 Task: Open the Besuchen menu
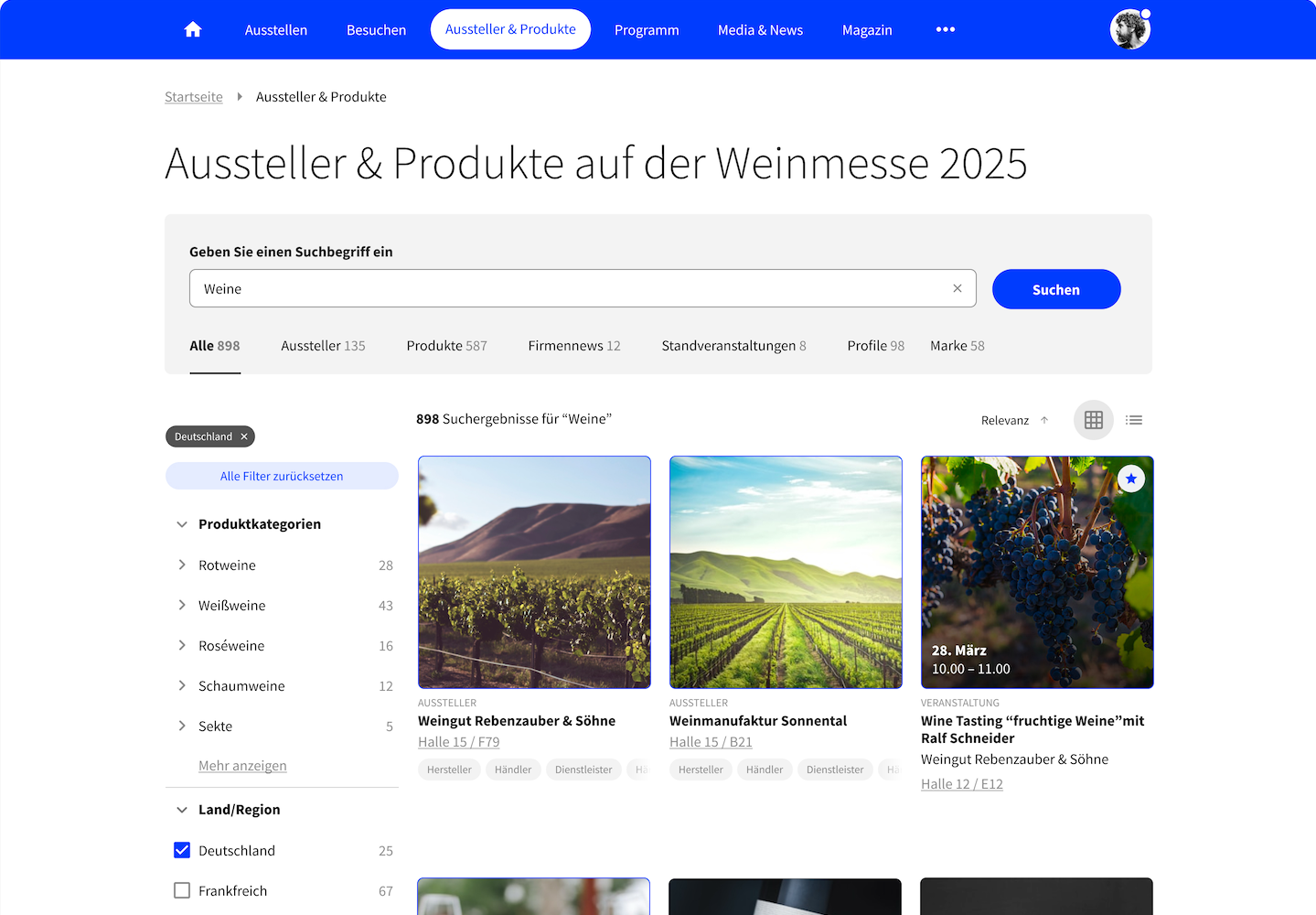click(x=376, y=29)
